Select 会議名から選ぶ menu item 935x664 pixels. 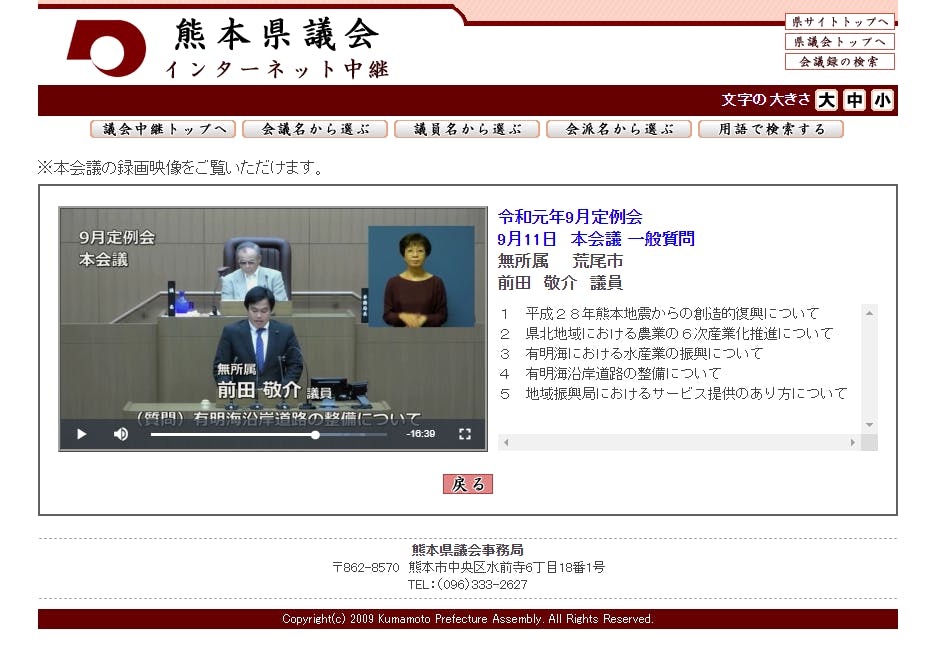click(x=315, y=129)
